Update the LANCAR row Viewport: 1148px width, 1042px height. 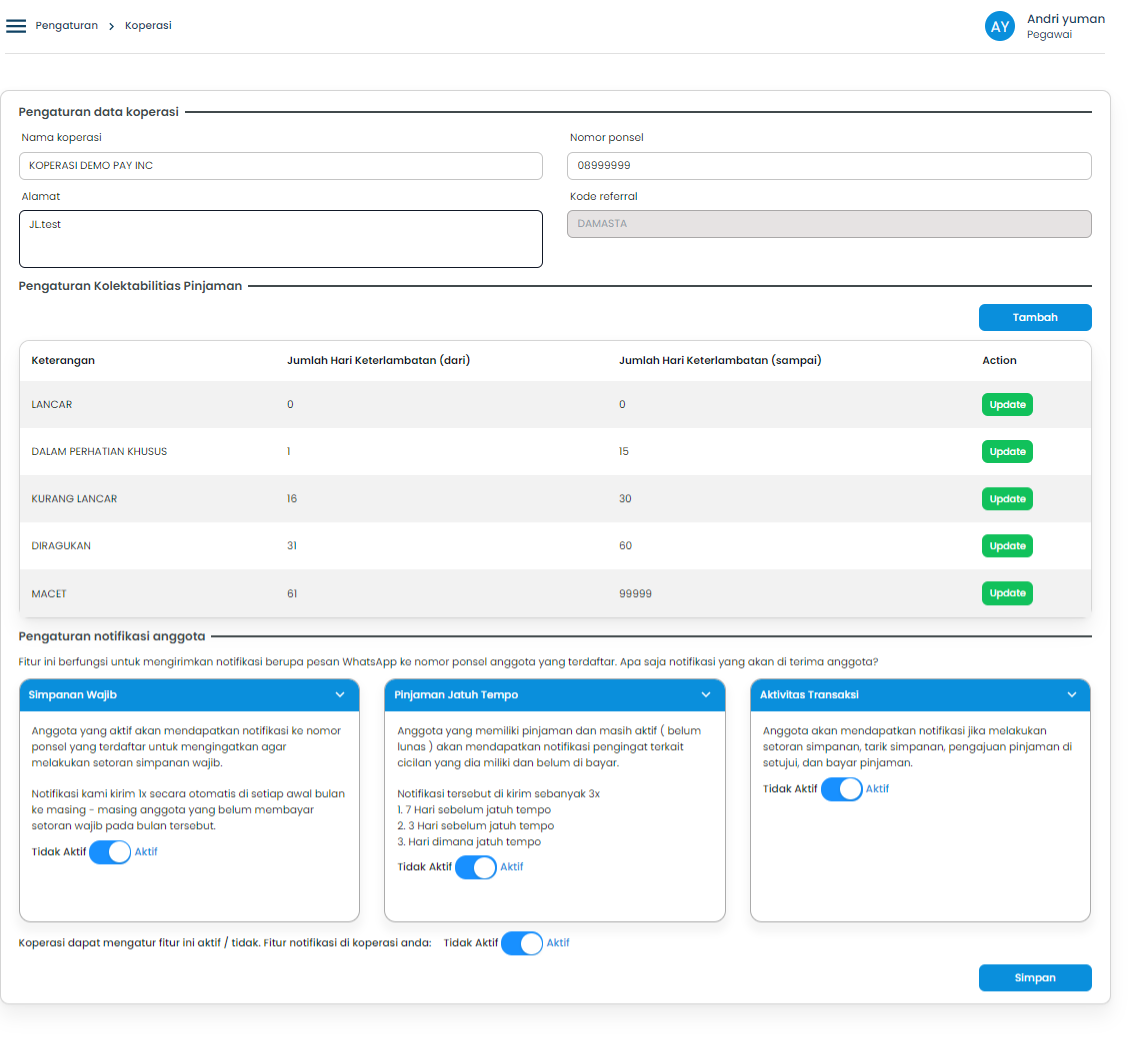tap(1007, 405)
